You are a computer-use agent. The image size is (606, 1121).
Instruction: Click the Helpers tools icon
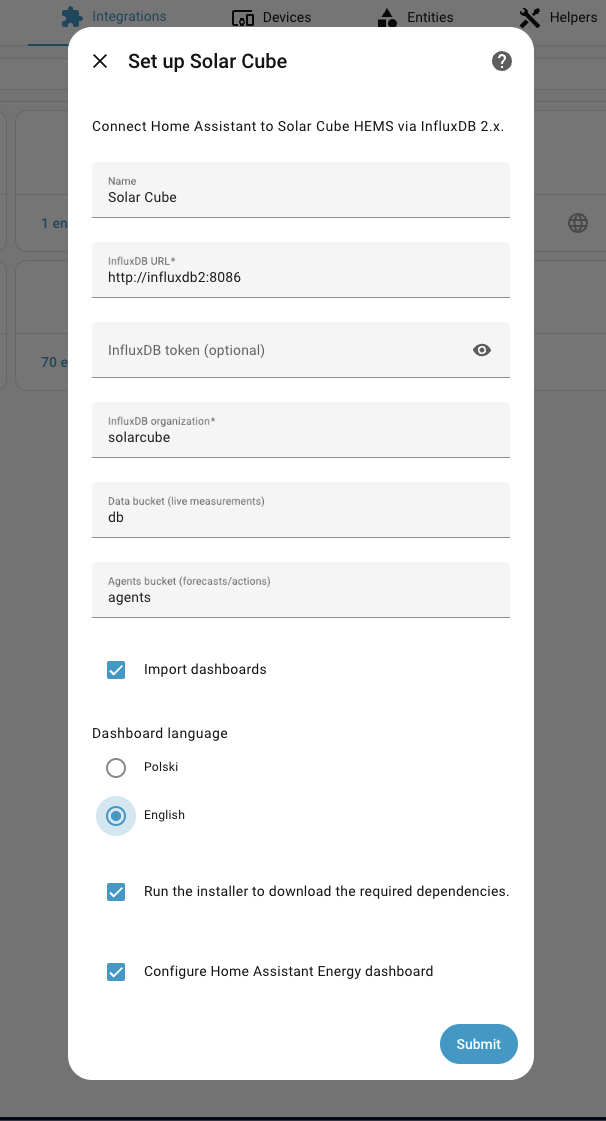[530, 18]
